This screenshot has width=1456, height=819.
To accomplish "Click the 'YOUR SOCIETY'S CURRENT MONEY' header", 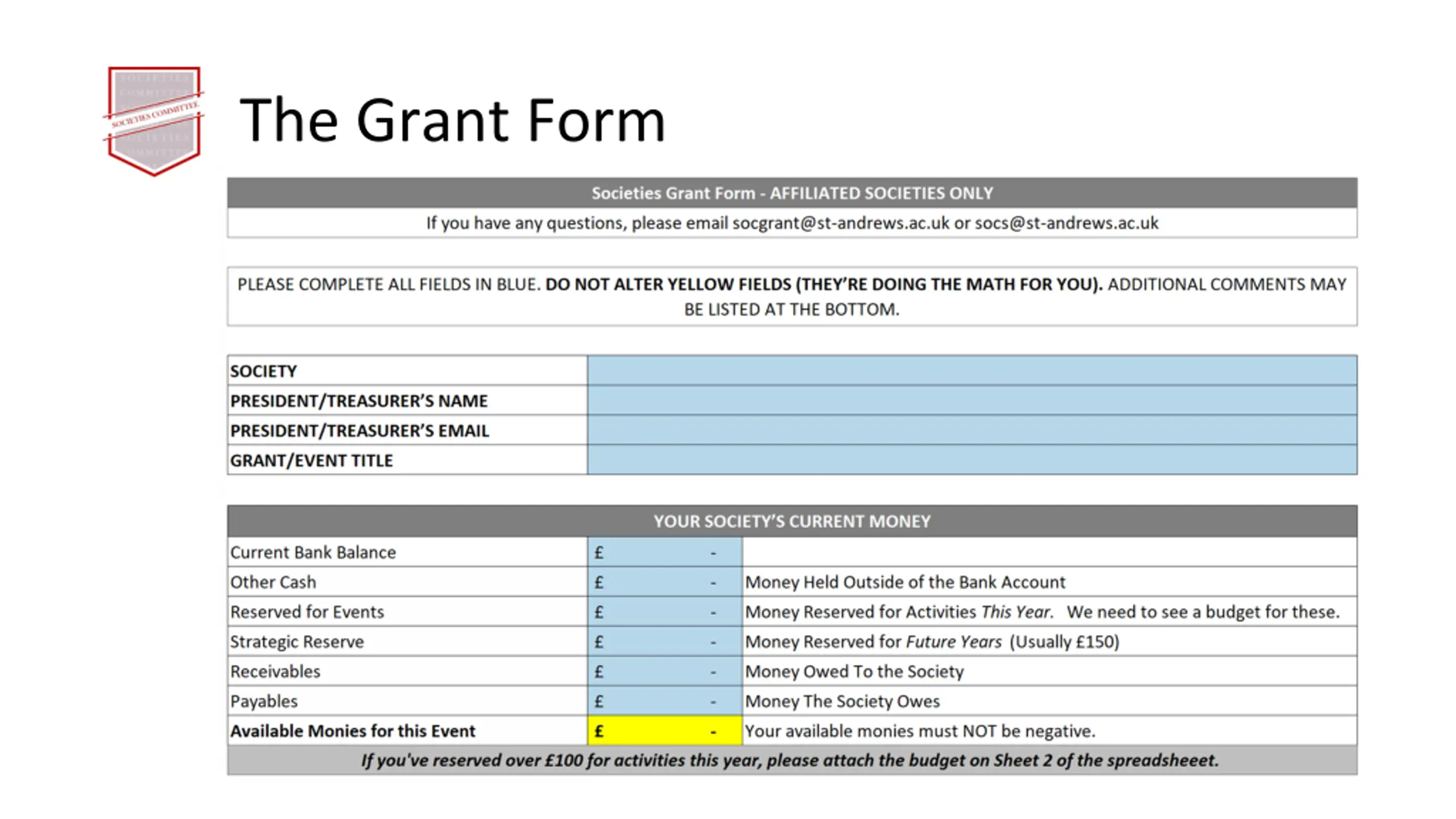I will 792,521.
